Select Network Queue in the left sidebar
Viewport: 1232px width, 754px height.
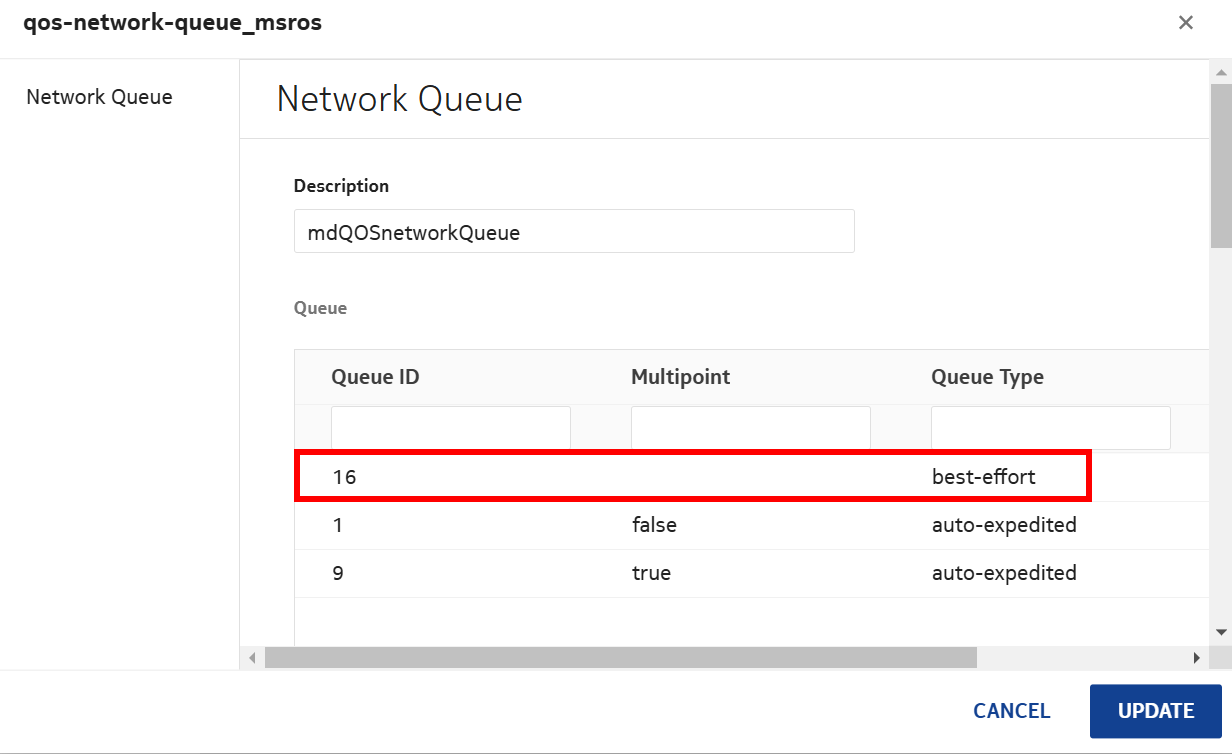[x=99, y=97]
